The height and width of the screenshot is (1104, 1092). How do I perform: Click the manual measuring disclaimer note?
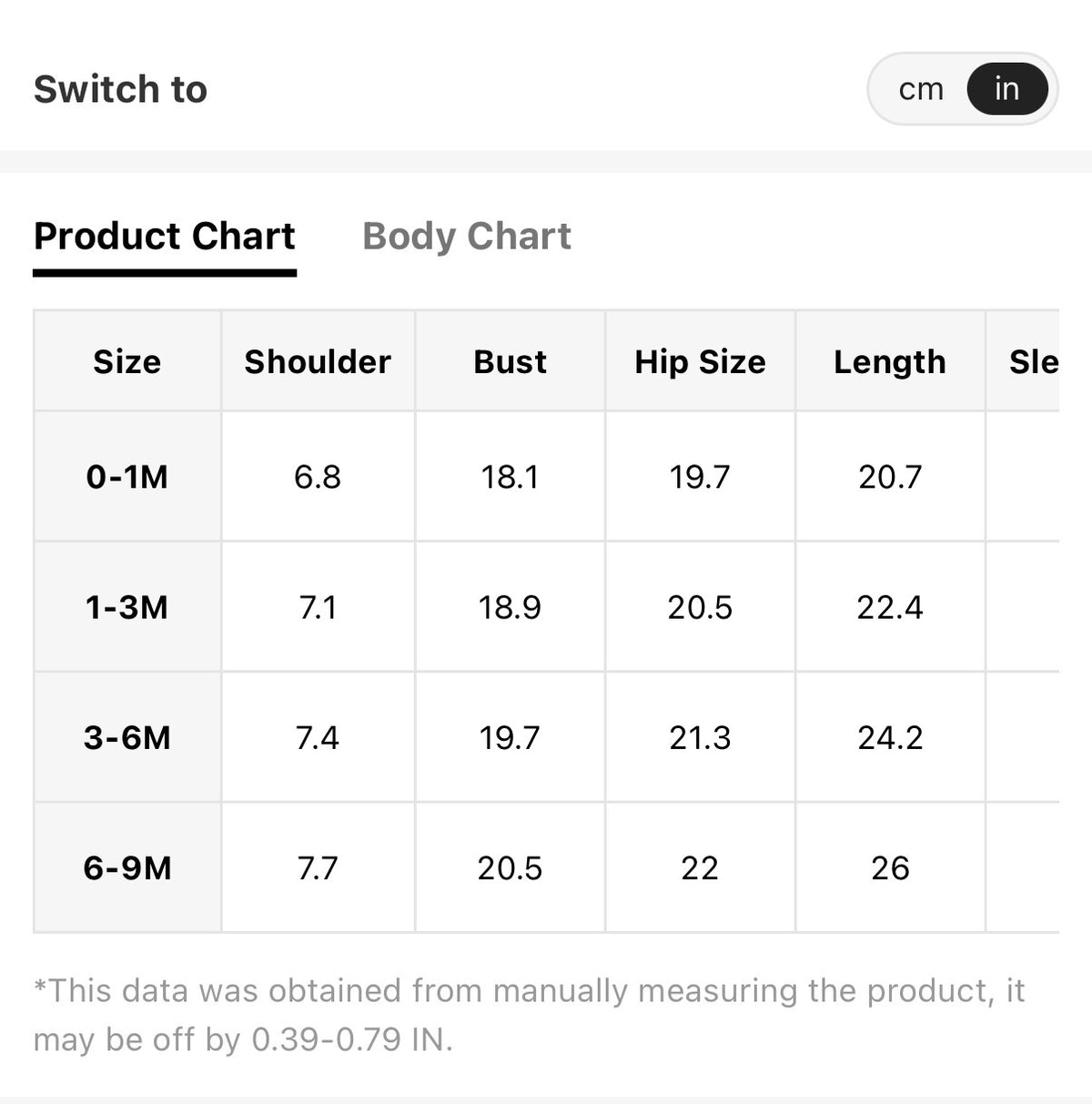529,1015
